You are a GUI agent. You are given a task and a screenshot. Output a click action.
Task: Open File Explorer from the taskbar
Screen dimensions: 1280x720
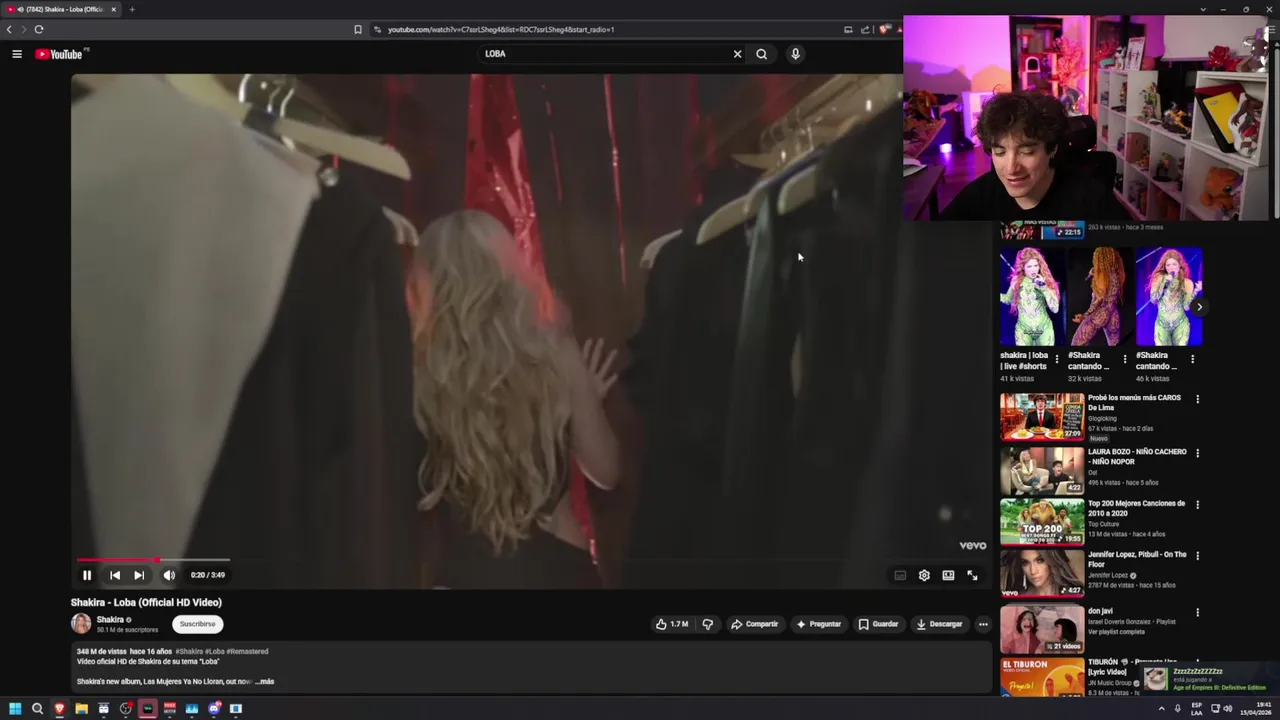(81, 708)
